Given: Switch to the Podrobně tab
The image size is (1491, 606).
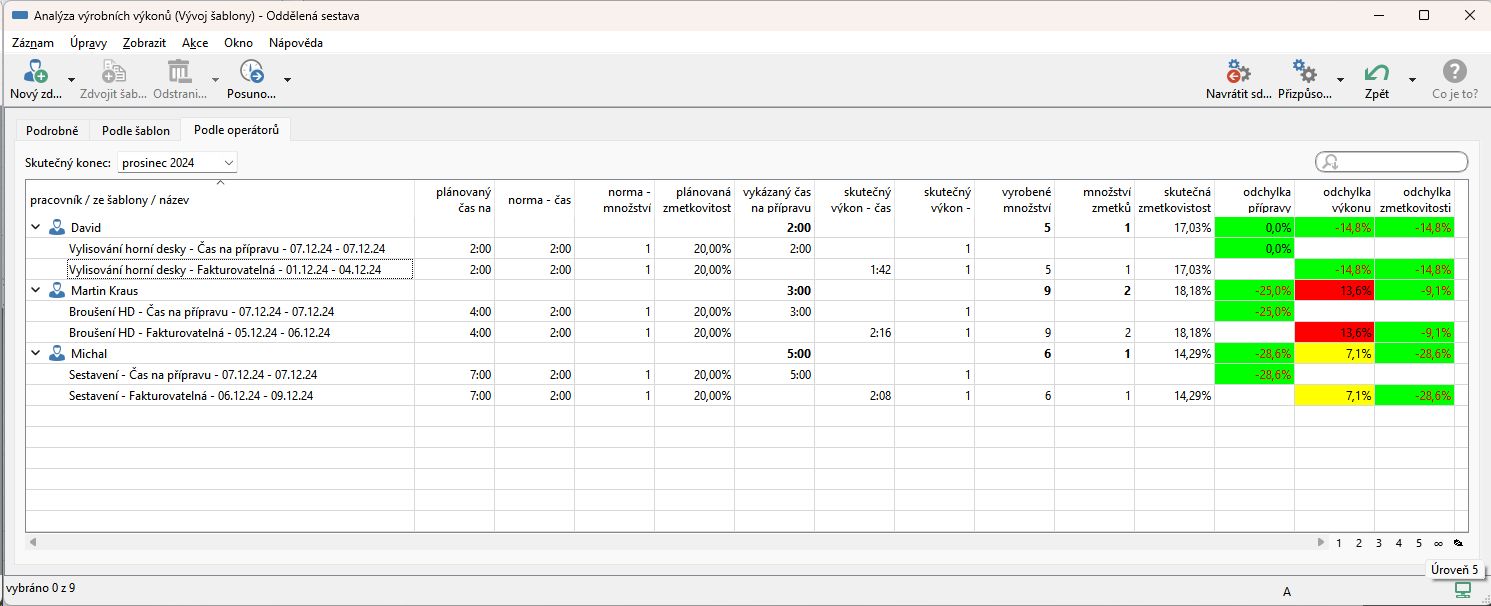Looking at the screenshot, I should tap(52, 131).
